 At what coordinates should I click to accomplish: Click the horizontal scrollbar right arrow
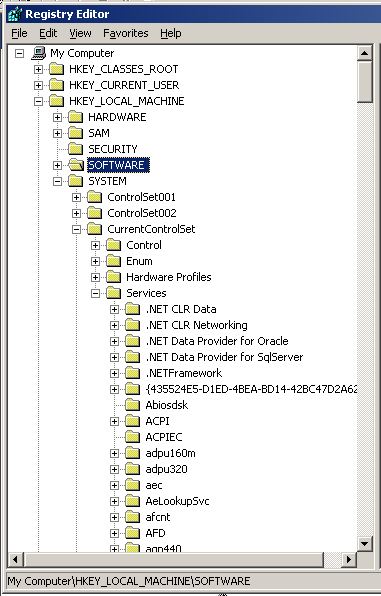click(x=349, y=559)
